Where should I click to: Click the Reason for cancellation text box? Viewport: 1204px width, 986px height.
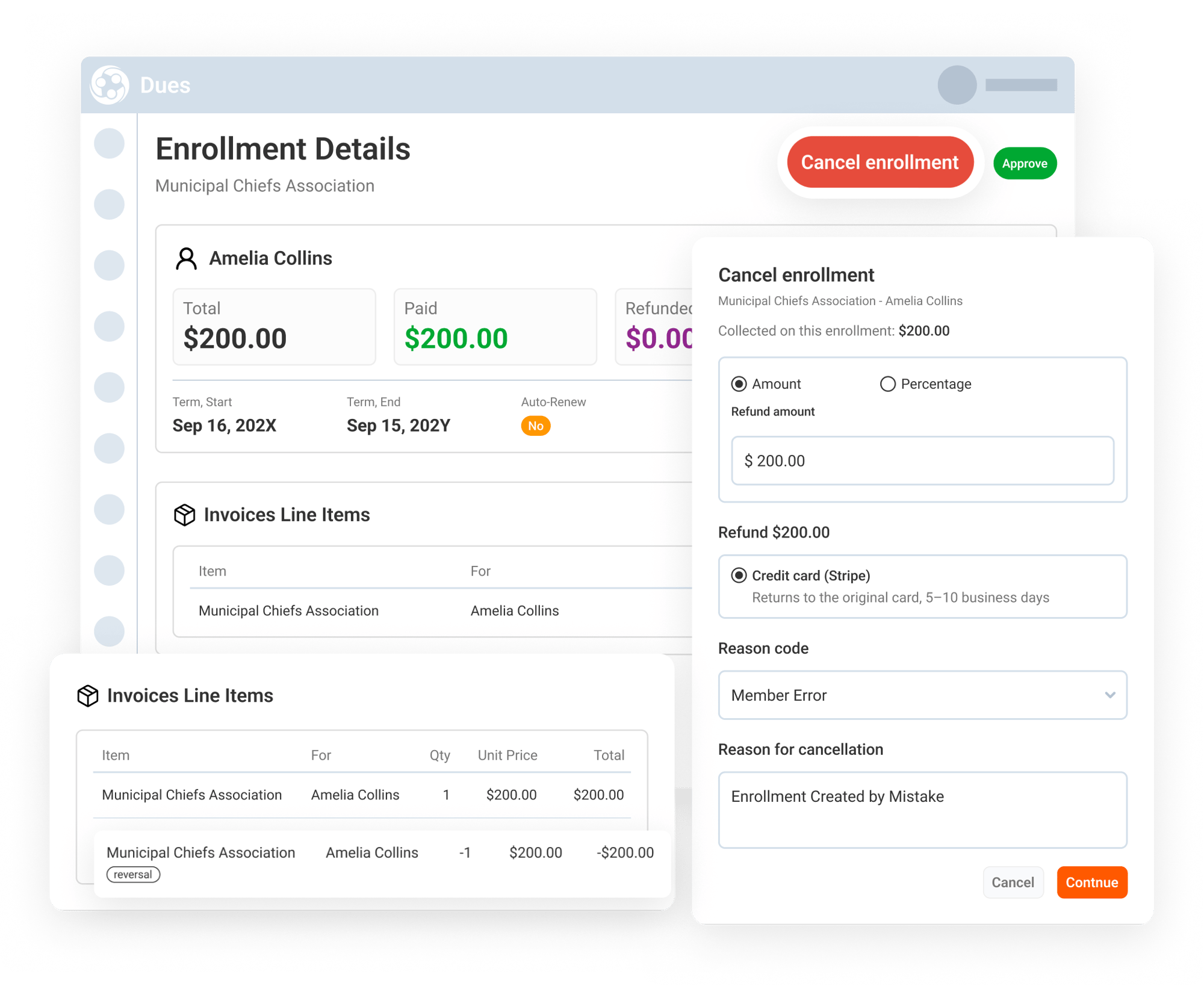tap(922, 810)
